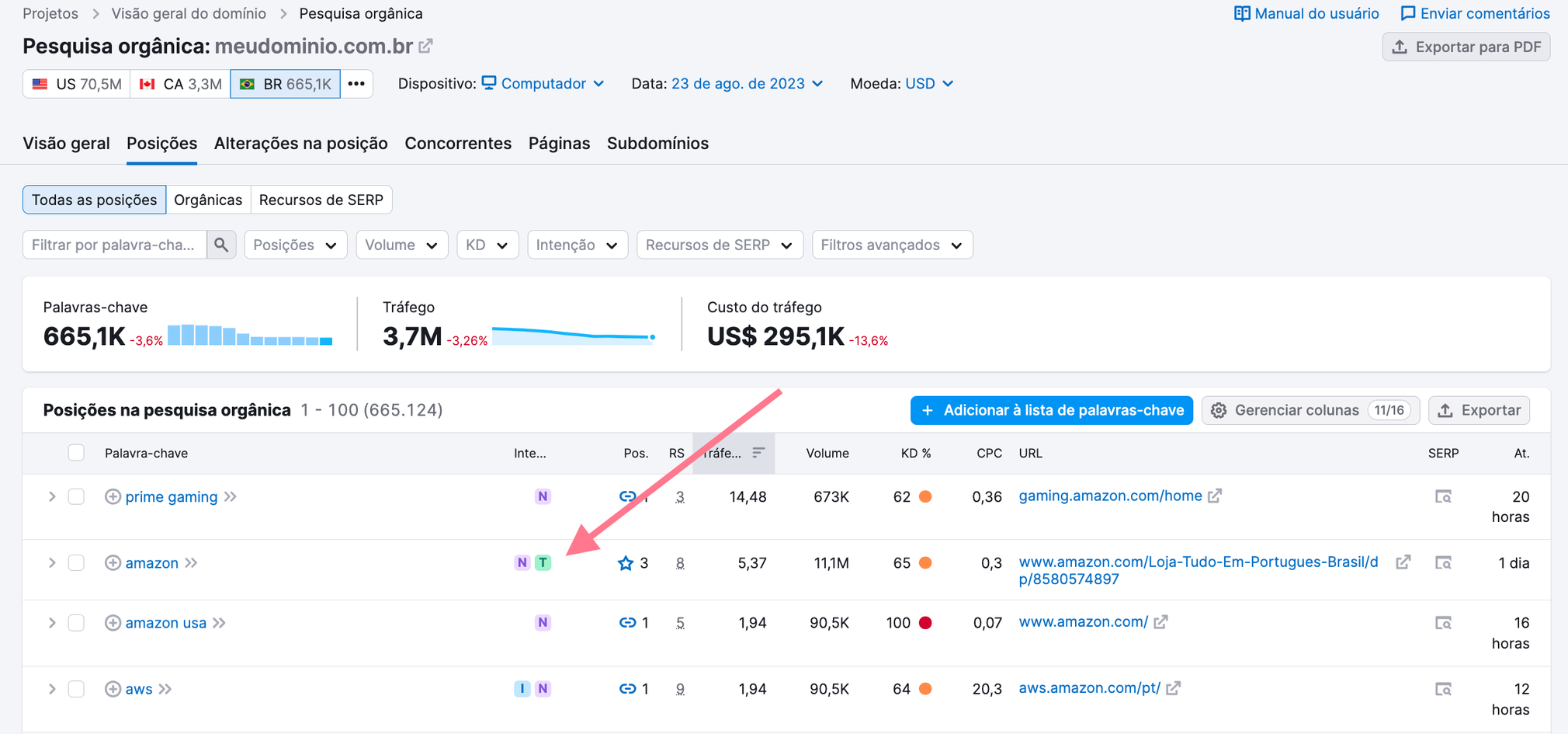Check the amazon row checkbox

[76, 562]
